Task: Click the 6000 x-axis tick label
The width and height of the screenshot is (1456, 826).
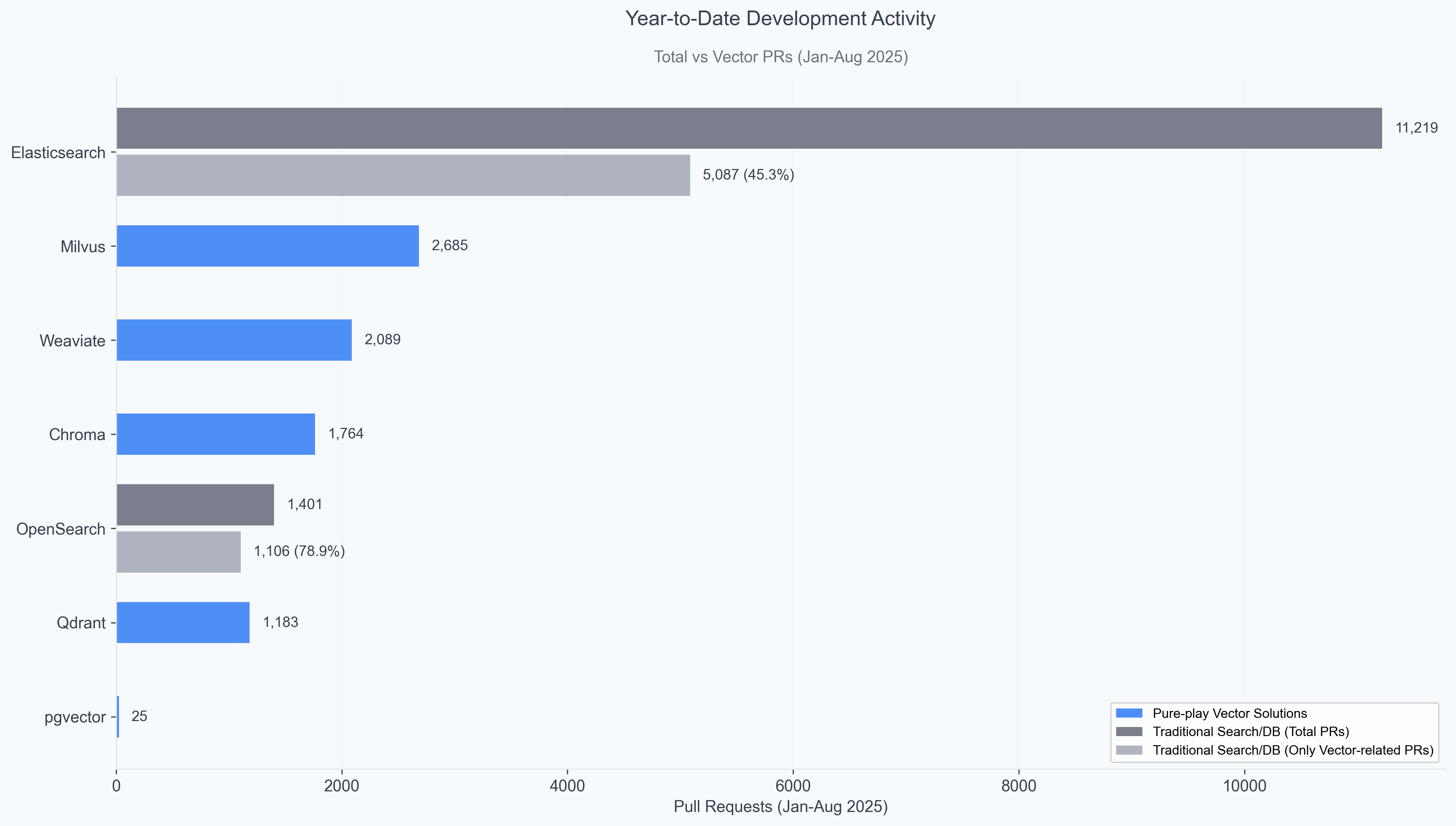Action: tap(793, 786)
